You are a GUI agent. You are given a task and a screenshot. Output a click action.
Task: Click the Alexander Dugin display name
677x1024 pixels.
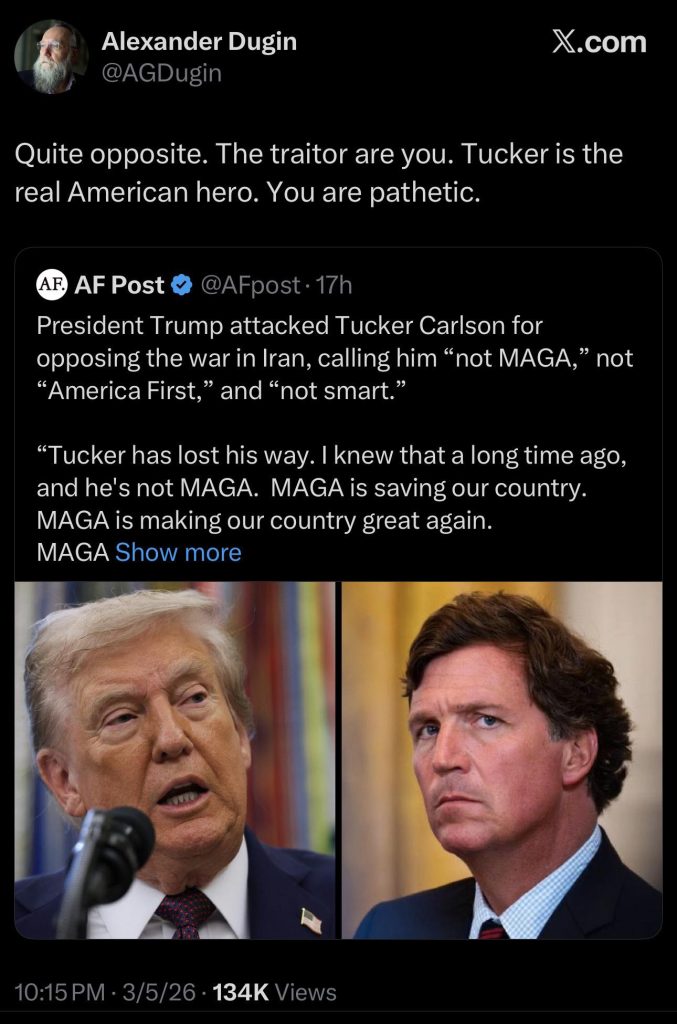(x=199, y=42)
